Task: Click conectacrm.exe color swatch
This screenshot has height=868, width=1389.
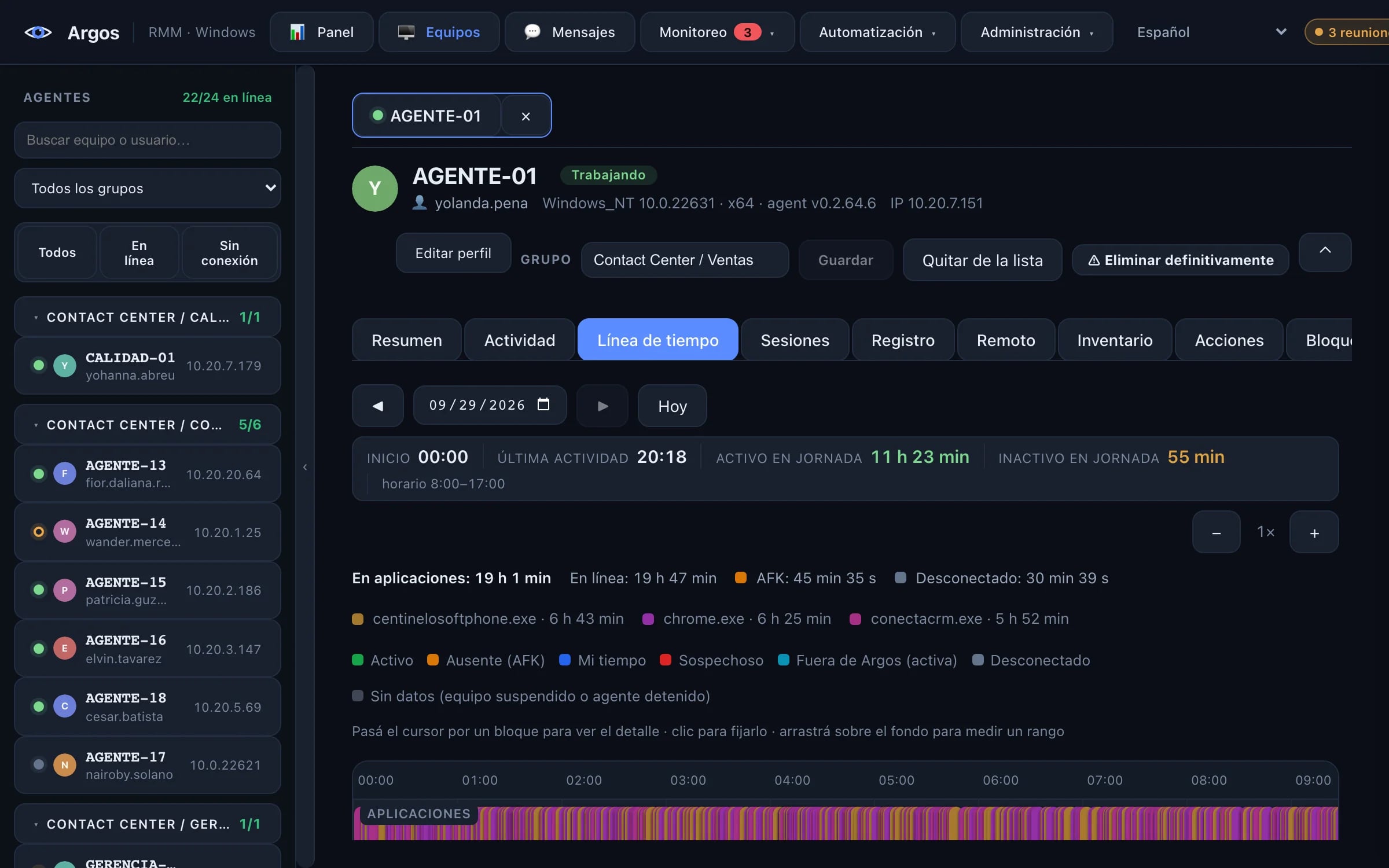Action: tap(855, 619)
